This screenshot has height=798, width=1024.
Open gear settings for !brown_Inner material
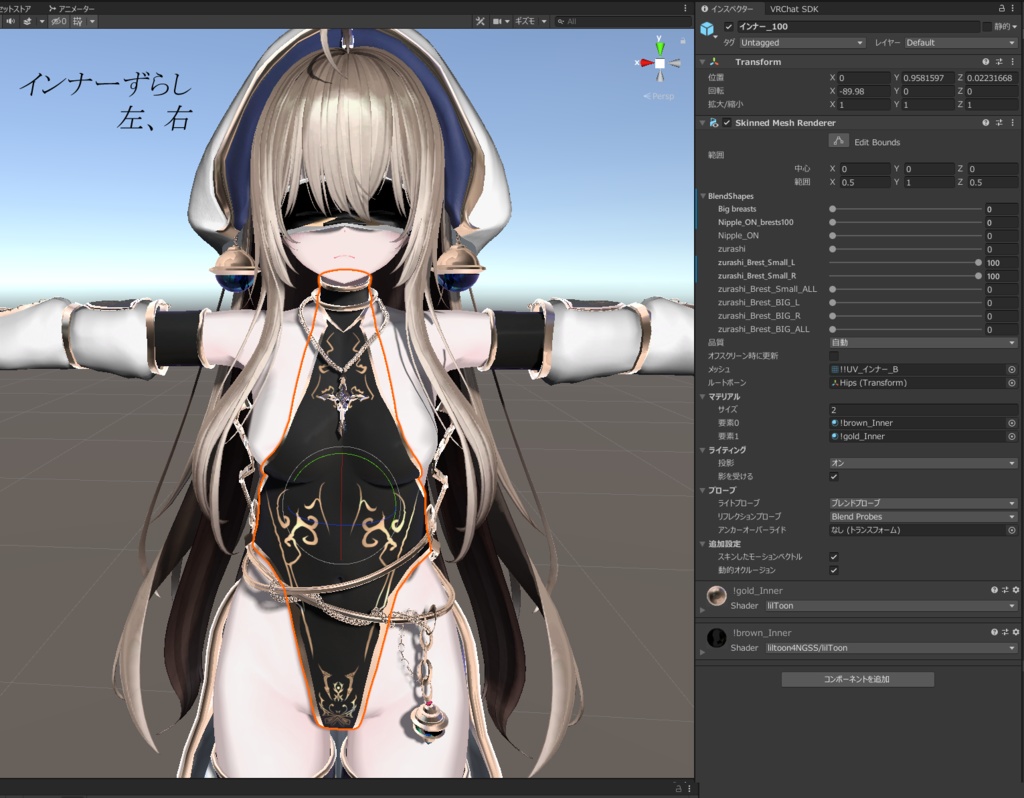[1016, 632]
